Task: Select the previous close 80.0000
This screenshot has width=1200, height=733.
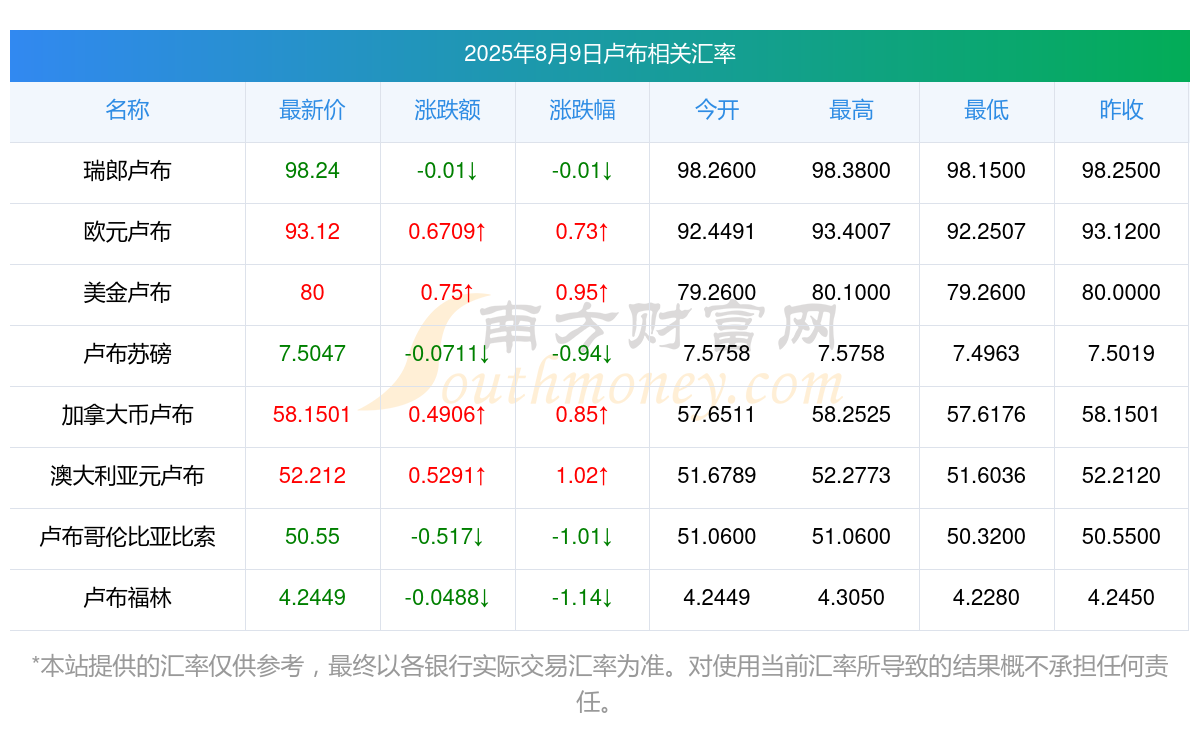Action: point(1121,293)
